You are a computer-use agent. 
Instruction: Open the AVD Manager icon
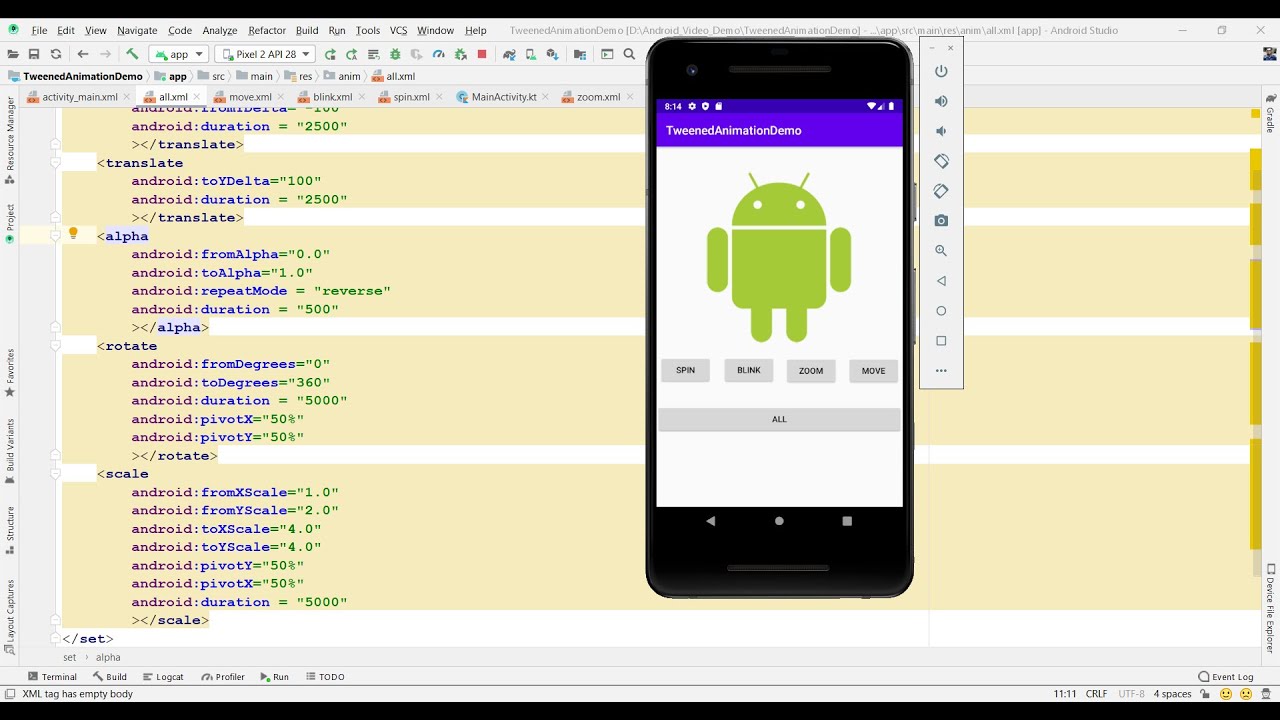pos(531,54)
